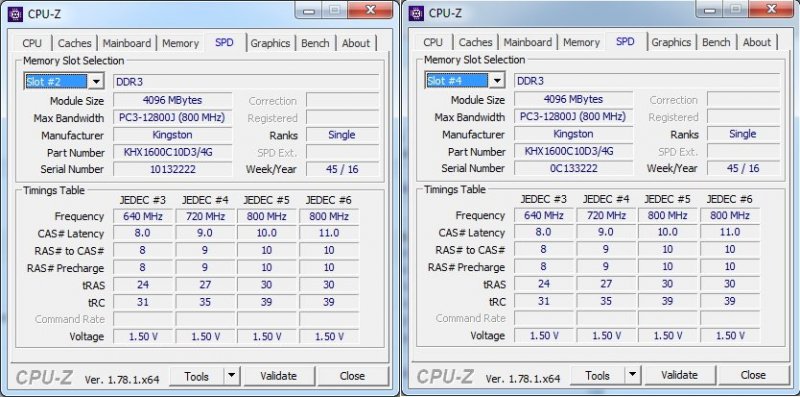Click Kingston manufacturer value in left window
The image size is (800, 397).
pos(172,135)
